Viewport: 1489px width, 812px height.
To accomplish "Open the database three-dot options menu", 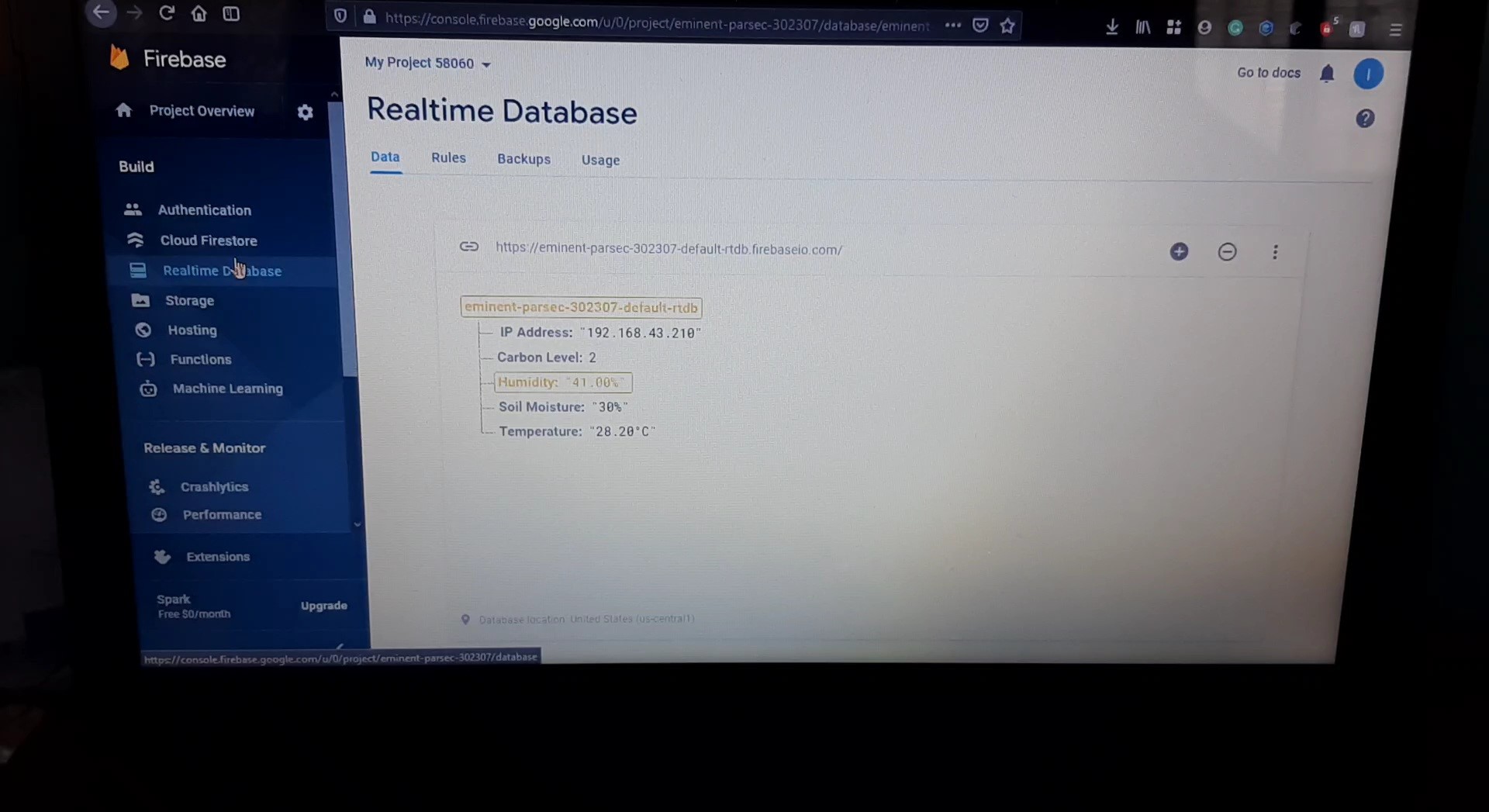I will (x=1275, y=252).
